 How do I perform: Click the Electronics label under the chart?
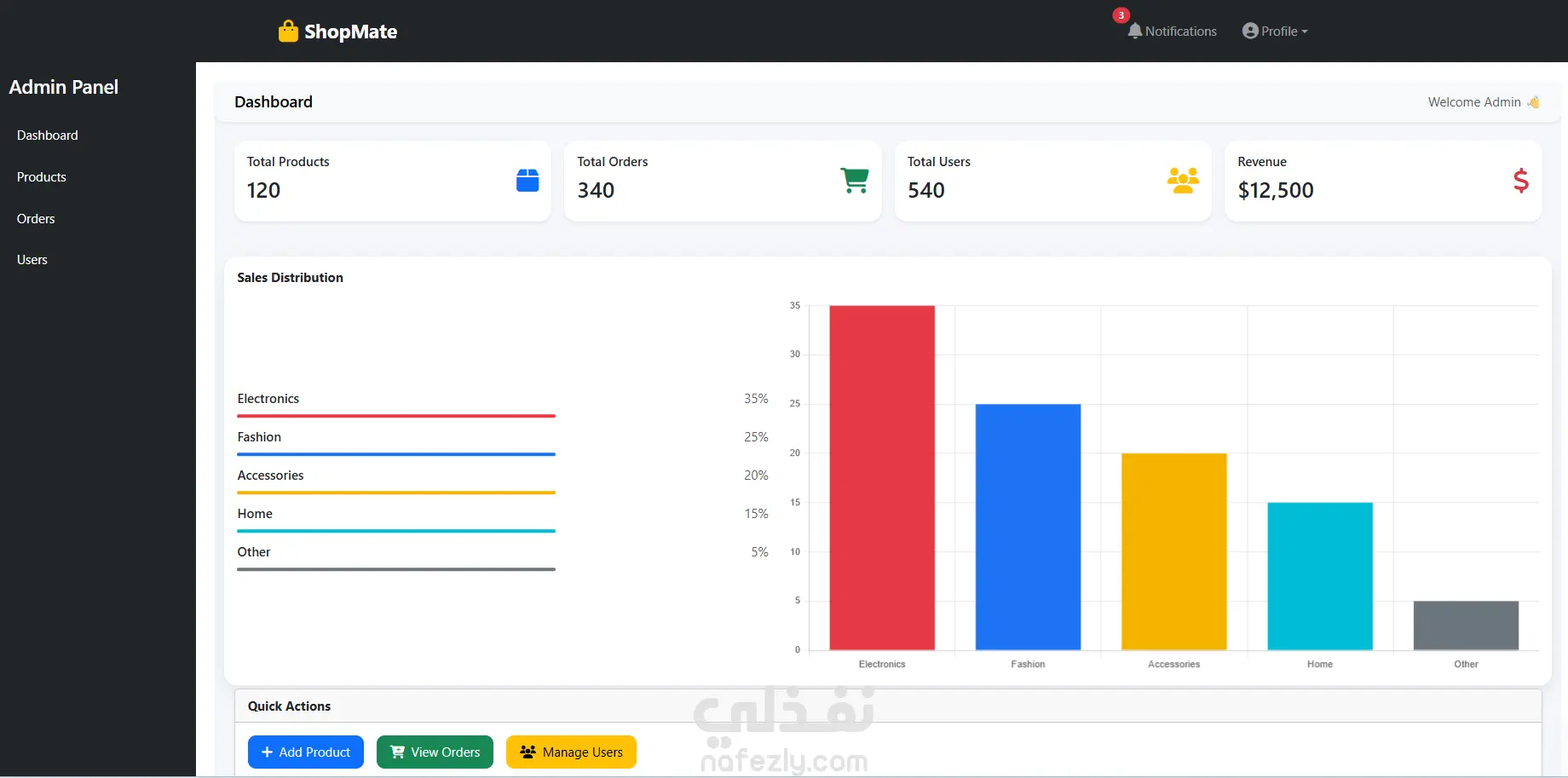click(x=882, y=665)
